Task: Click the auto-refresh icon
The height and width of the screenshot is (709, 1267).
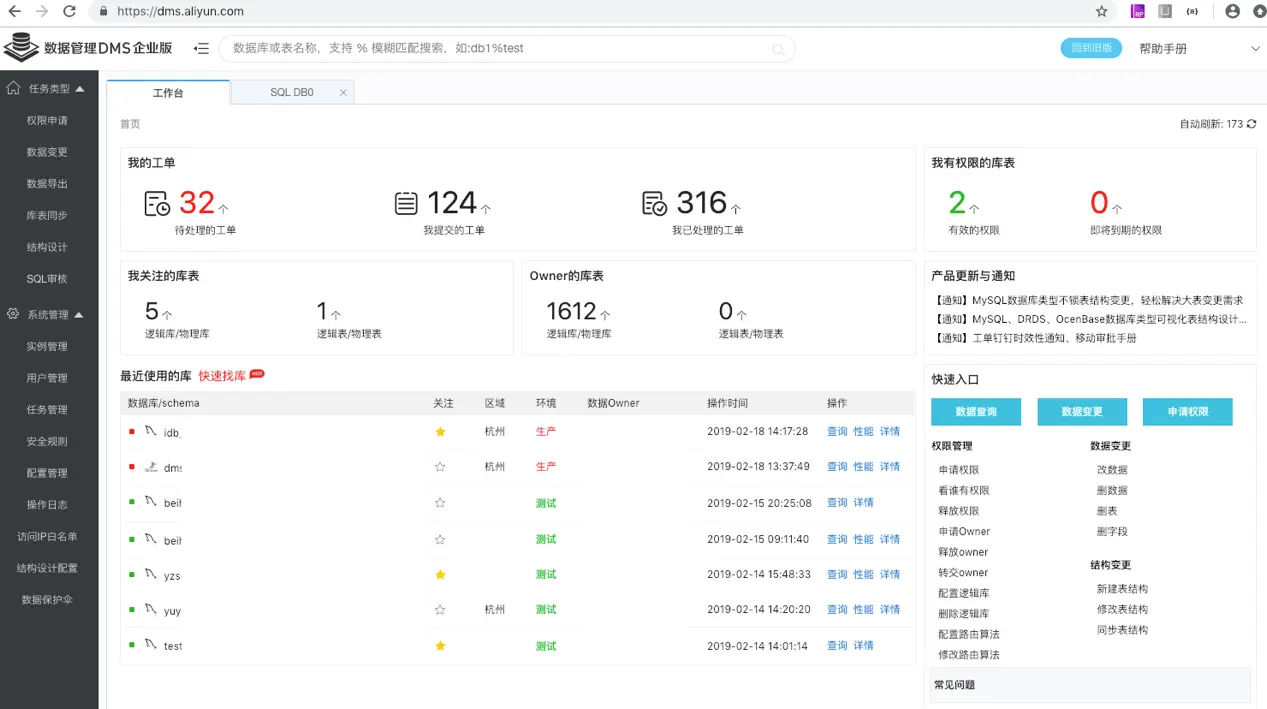Action: click(x=1251, y=124)
